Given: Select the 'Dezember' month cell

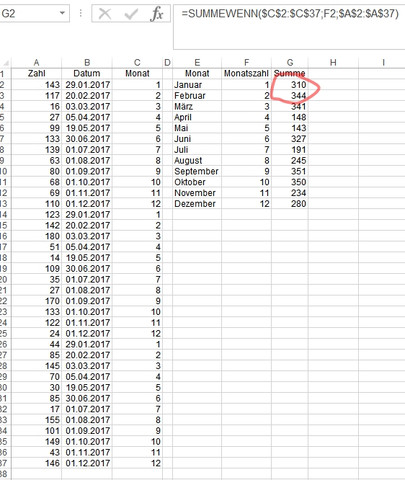Looking at the screenshot, I should [197, 204].
